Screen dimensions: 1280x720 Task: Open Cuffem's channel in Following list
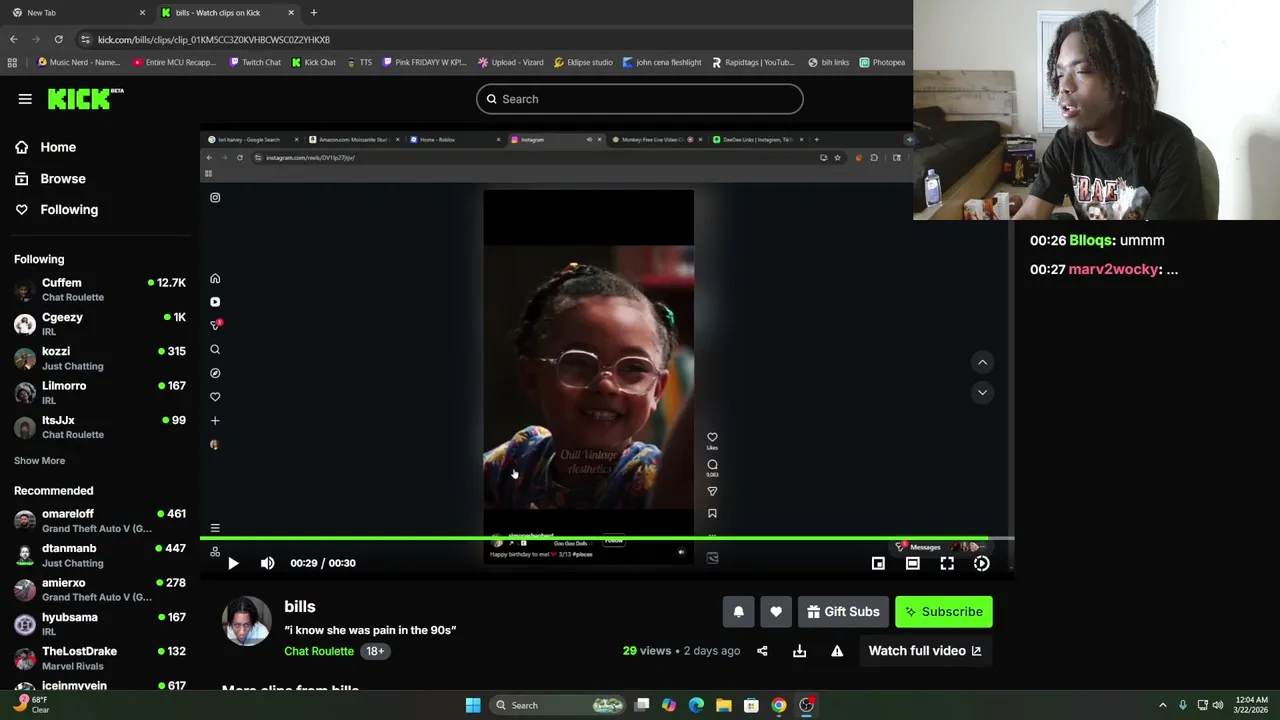[x=100, y=289]
